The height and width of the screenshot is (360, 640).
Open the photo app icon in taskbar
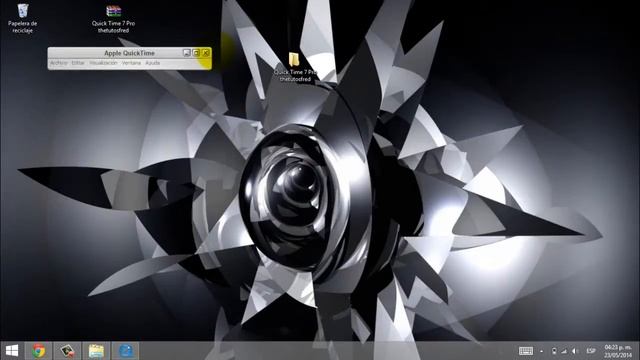67,351
